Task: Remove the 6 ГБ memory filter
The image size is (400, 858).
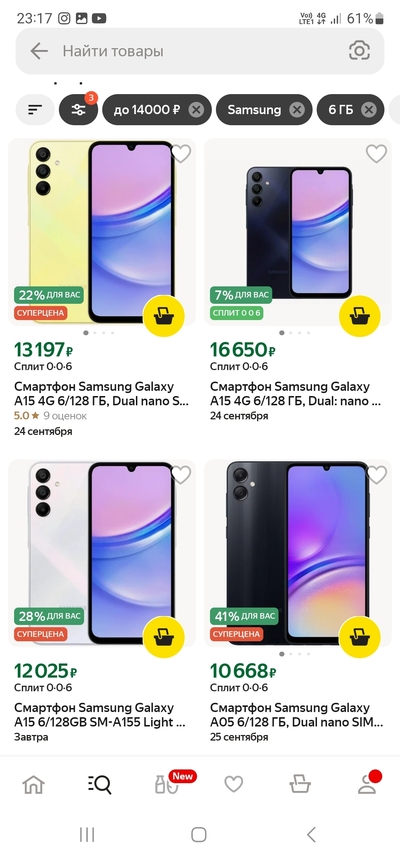Action: 369,110
